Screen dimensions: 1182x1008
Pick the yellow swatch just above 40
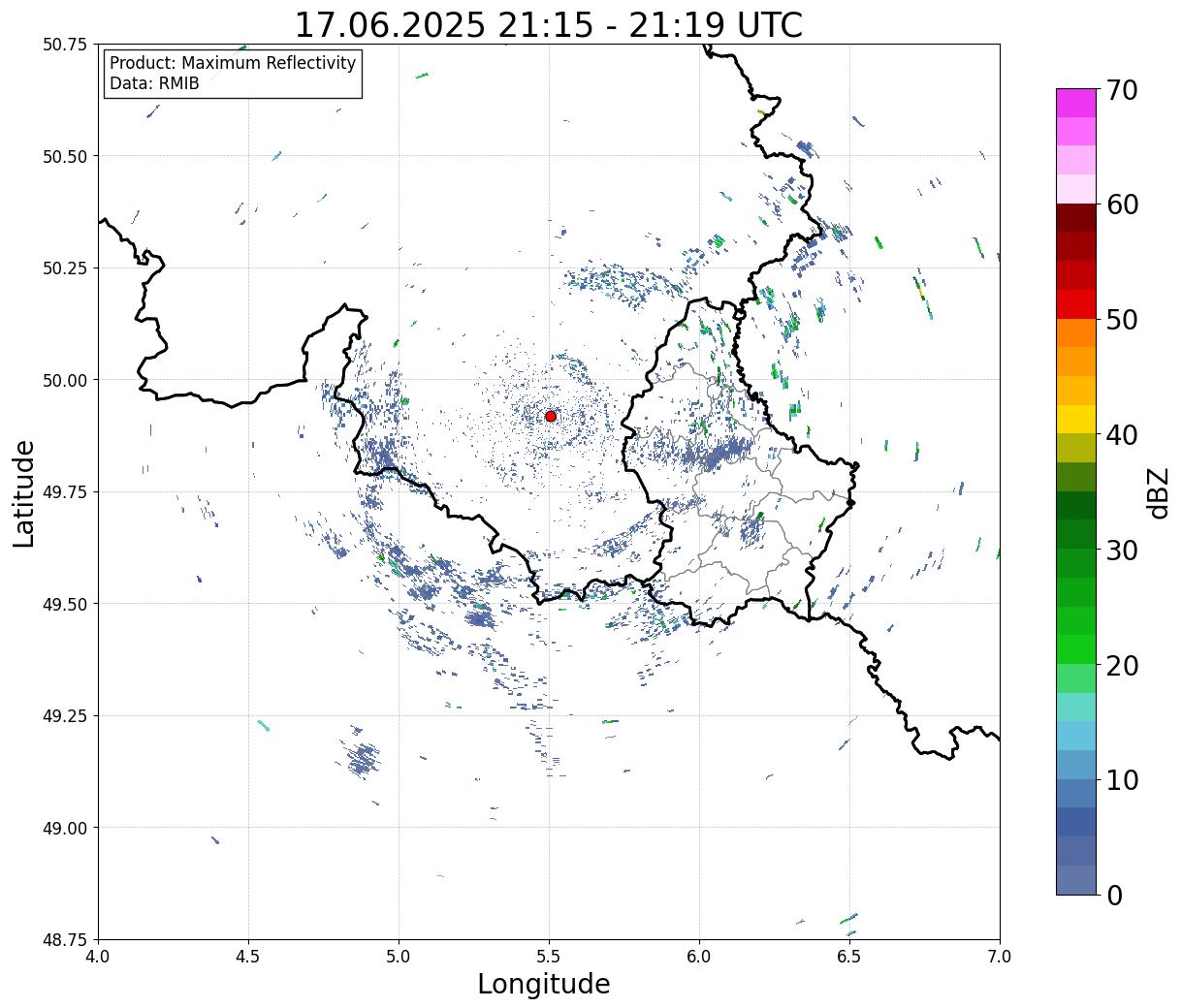(1076, 419)
